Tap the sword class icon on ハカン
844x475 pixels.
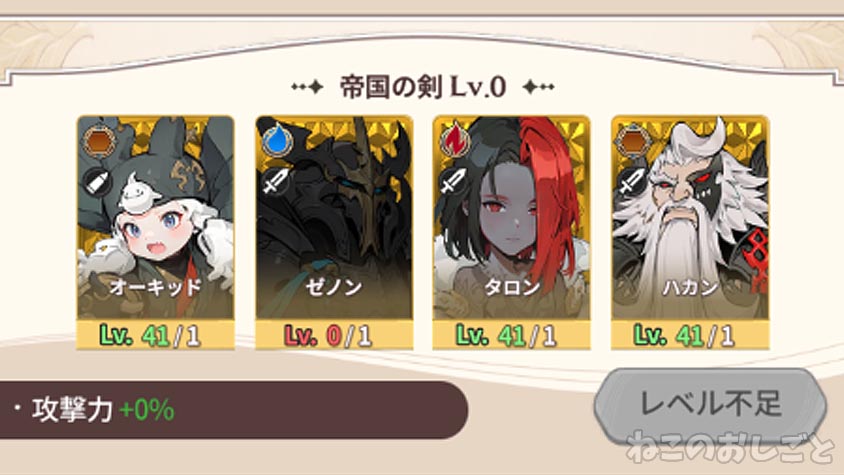(x=631, y=182)
